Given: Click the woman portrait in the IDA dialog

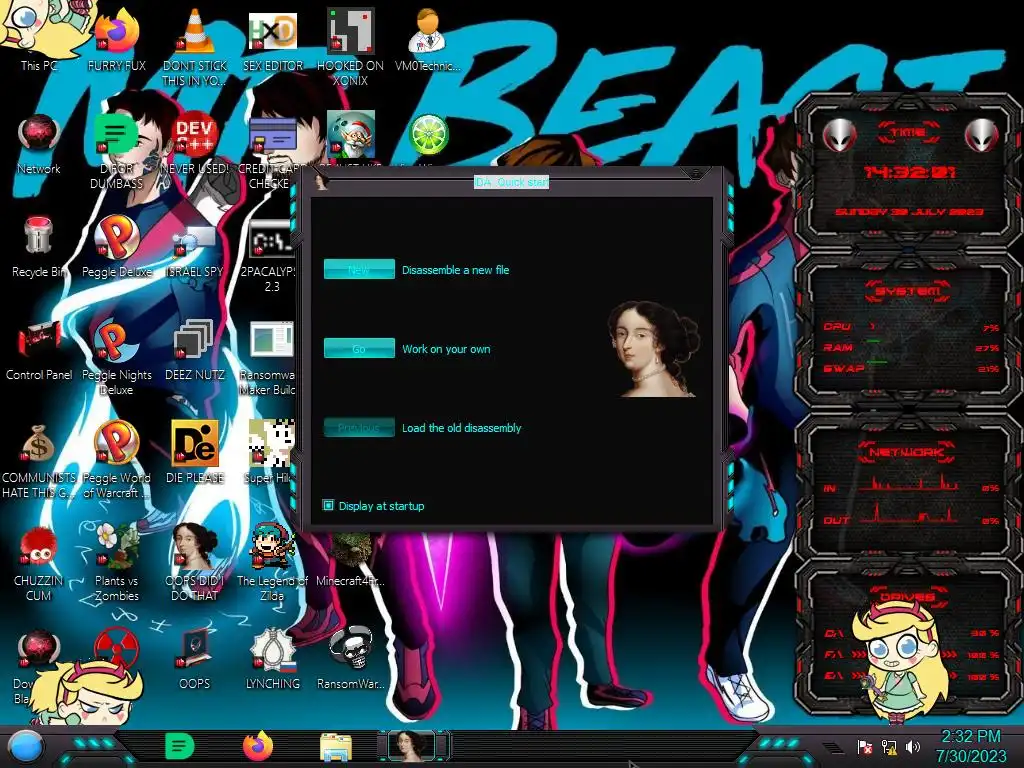Looking at the screenshot, I should (x=654, y=349).
